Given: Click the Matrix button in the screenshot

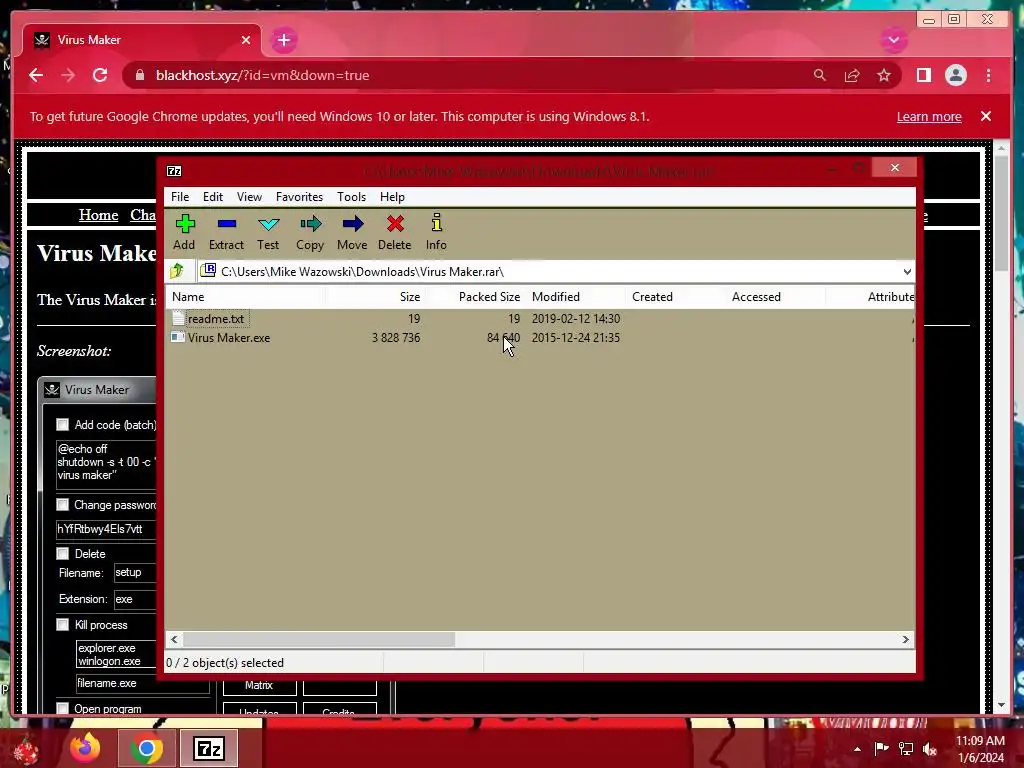Looking at the screenshot, I should [259, 686].
